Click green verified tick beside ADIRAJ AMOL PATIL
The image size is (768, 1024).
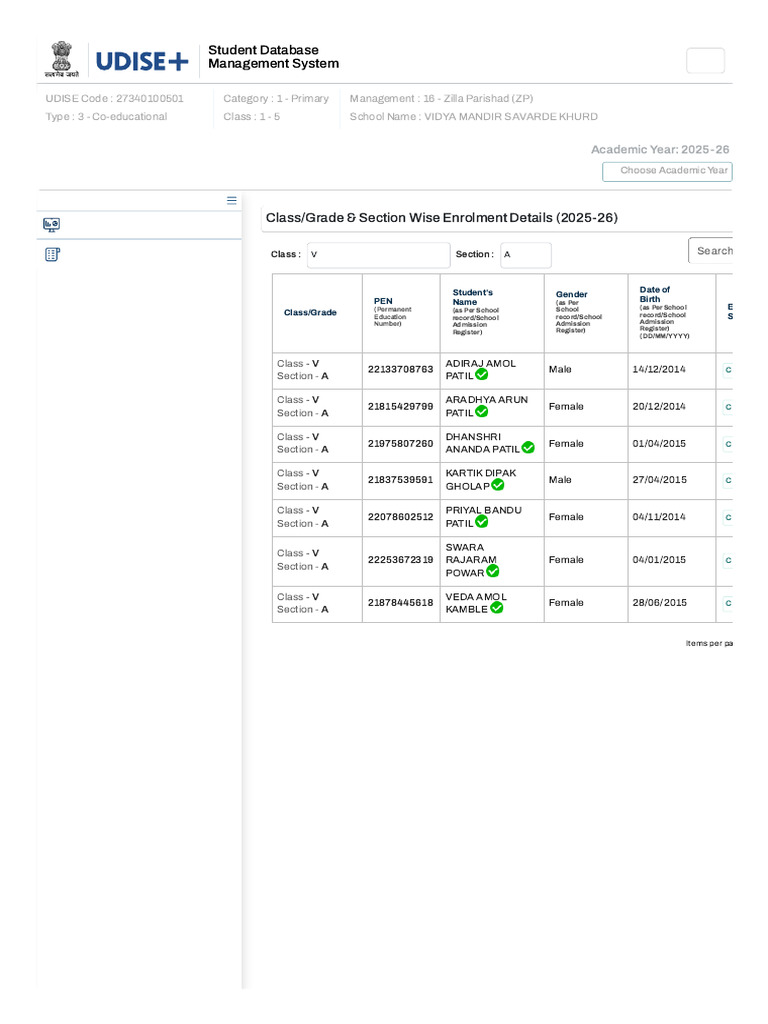tap(482, 375)
